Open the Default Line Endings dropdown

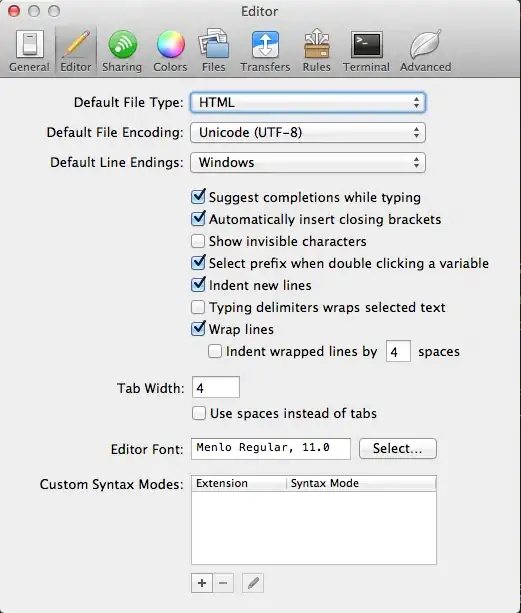point(308,163)
